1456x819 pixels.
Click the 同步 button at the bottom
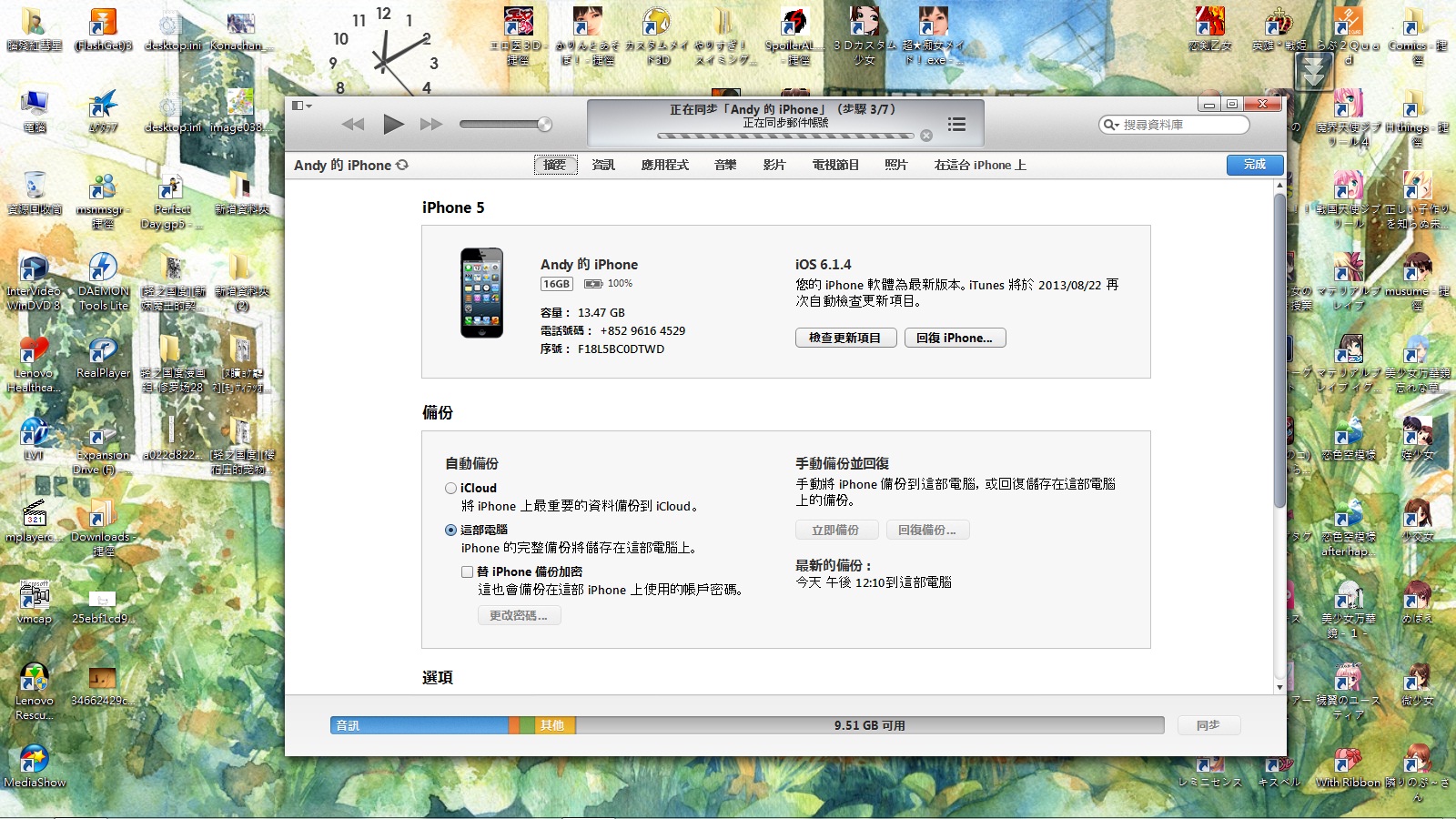pos(1208,725)
